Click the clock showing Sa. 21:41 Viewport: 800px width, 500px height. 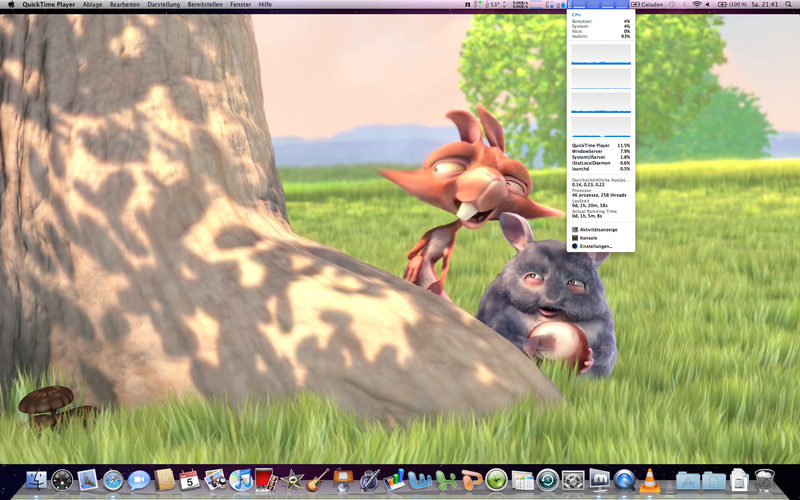(x=763, y=5)
